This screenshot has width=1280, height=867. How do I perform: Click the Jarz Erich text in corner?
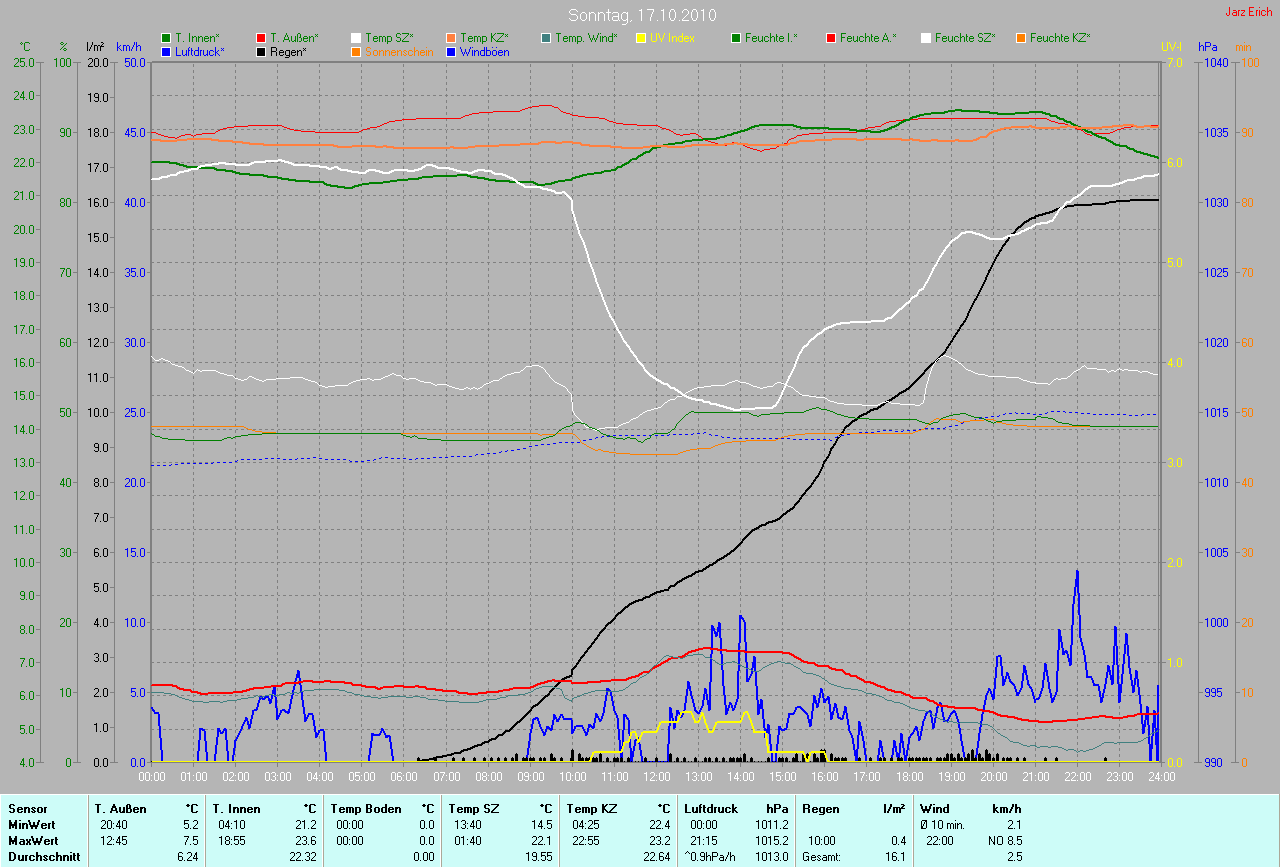(1248, 12)
